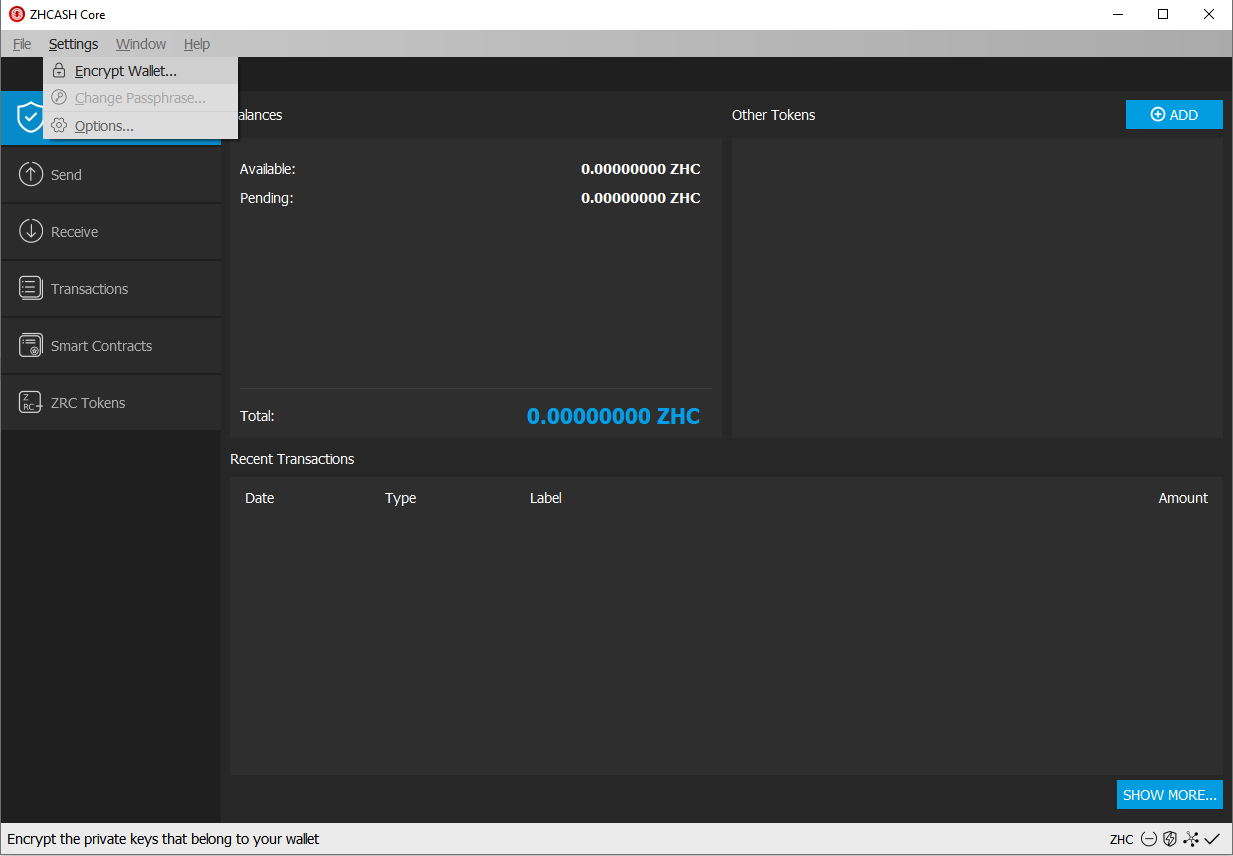Click the Total balance in blue
Screen dimensions: 1233x856
click(x=613, y=416)
